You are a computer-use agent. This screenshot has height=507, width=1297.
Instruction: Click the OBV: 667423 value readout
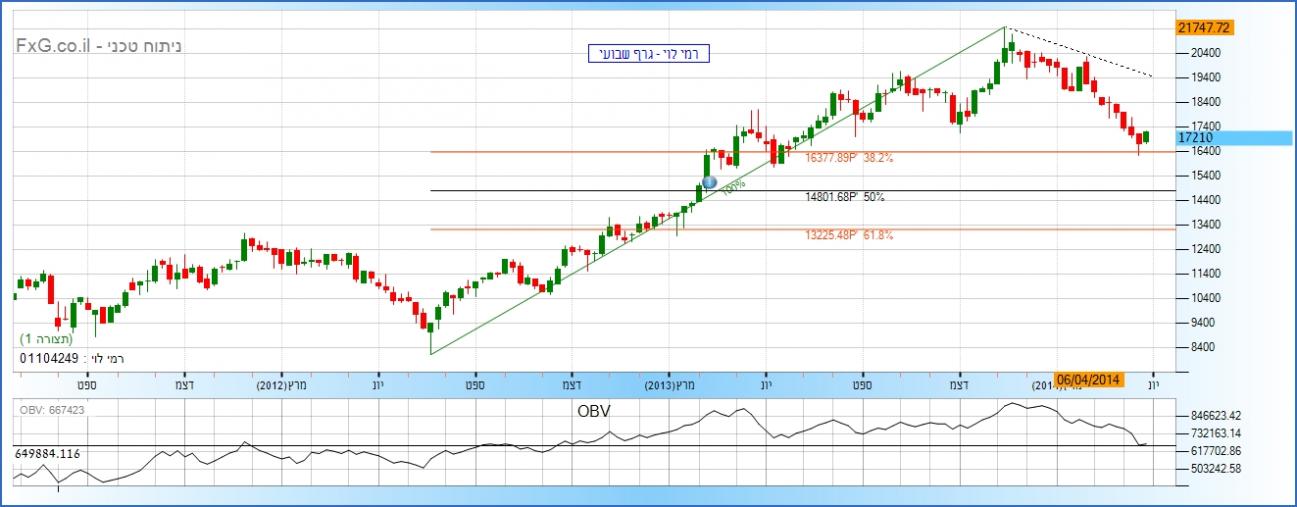click(x=54, y=408)
